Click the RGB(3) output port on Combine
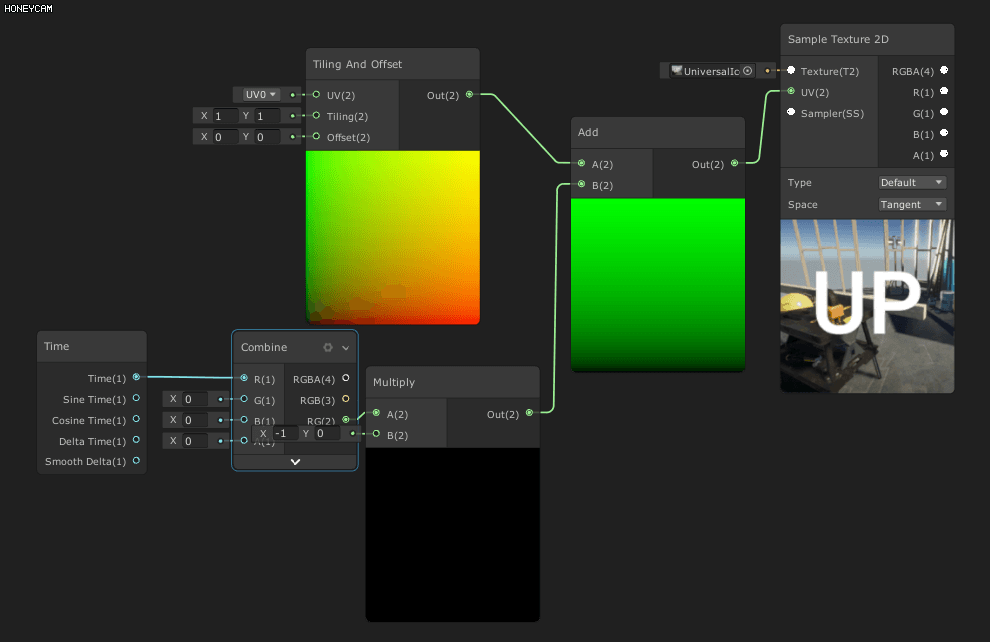990x642 pixels. click(x=346, y=399)
